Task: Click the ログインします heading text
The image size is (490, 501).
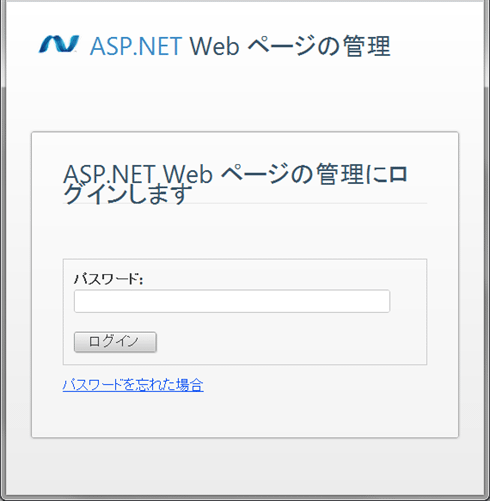Action: pos(127,193)
